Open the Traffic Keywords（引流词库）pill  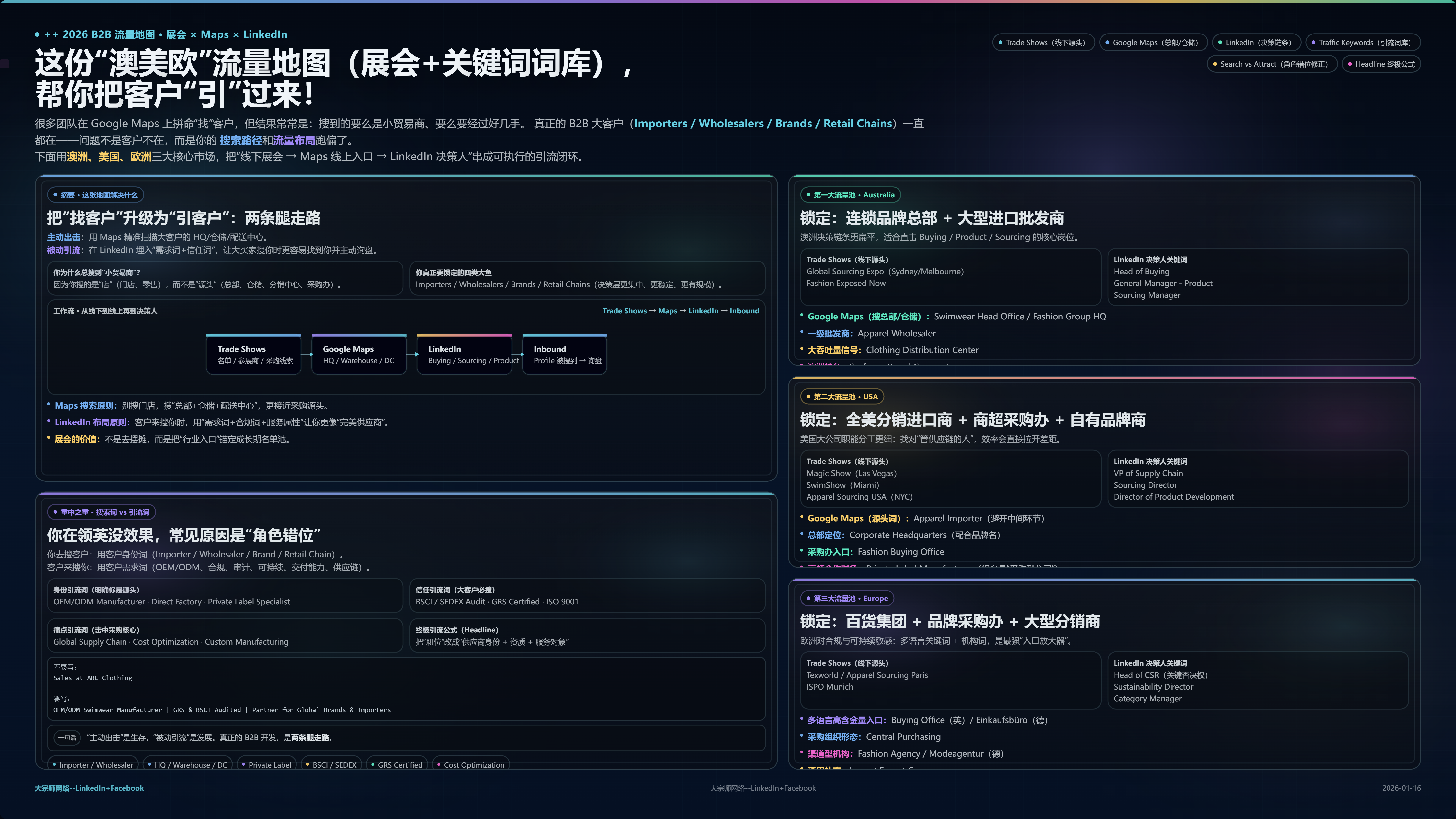[x=1363, y=42]
